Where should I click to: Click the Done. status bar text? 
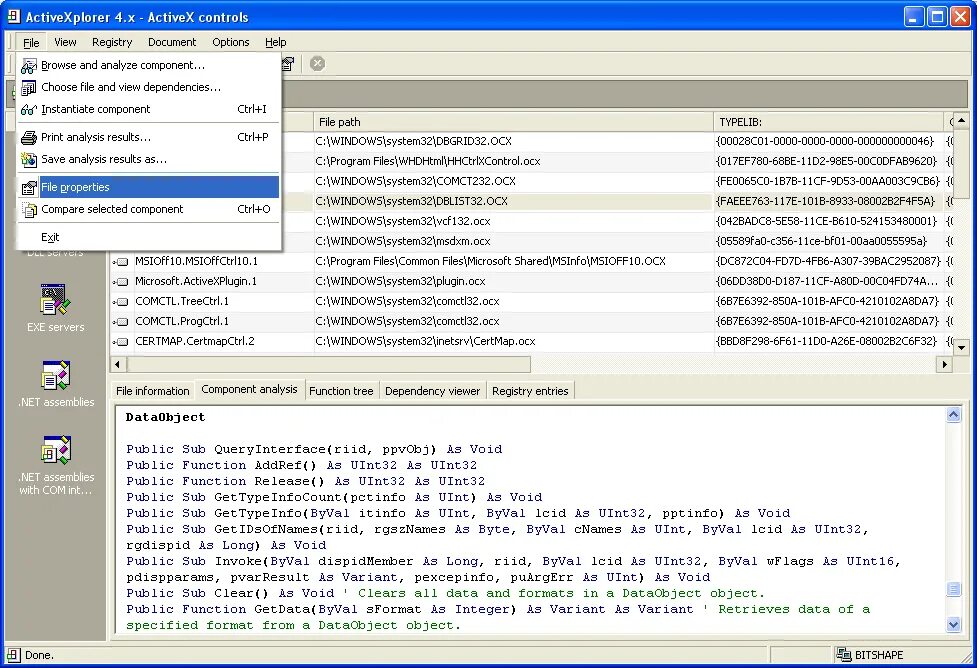pyautogui.click(x=39, y=655)
